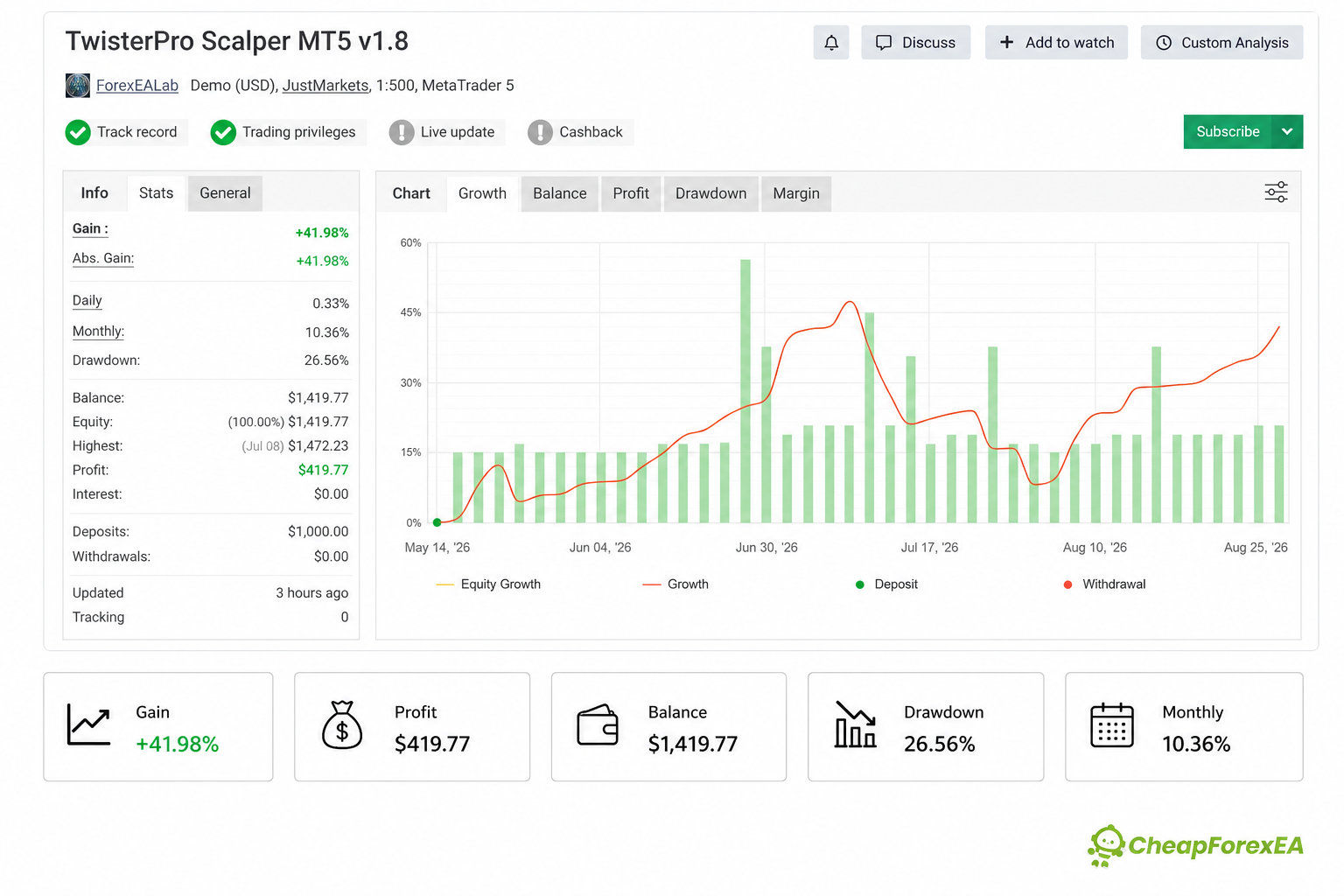1344x896 pixels.
Task: Select the Balance chart tab
Action: [560, 193]
